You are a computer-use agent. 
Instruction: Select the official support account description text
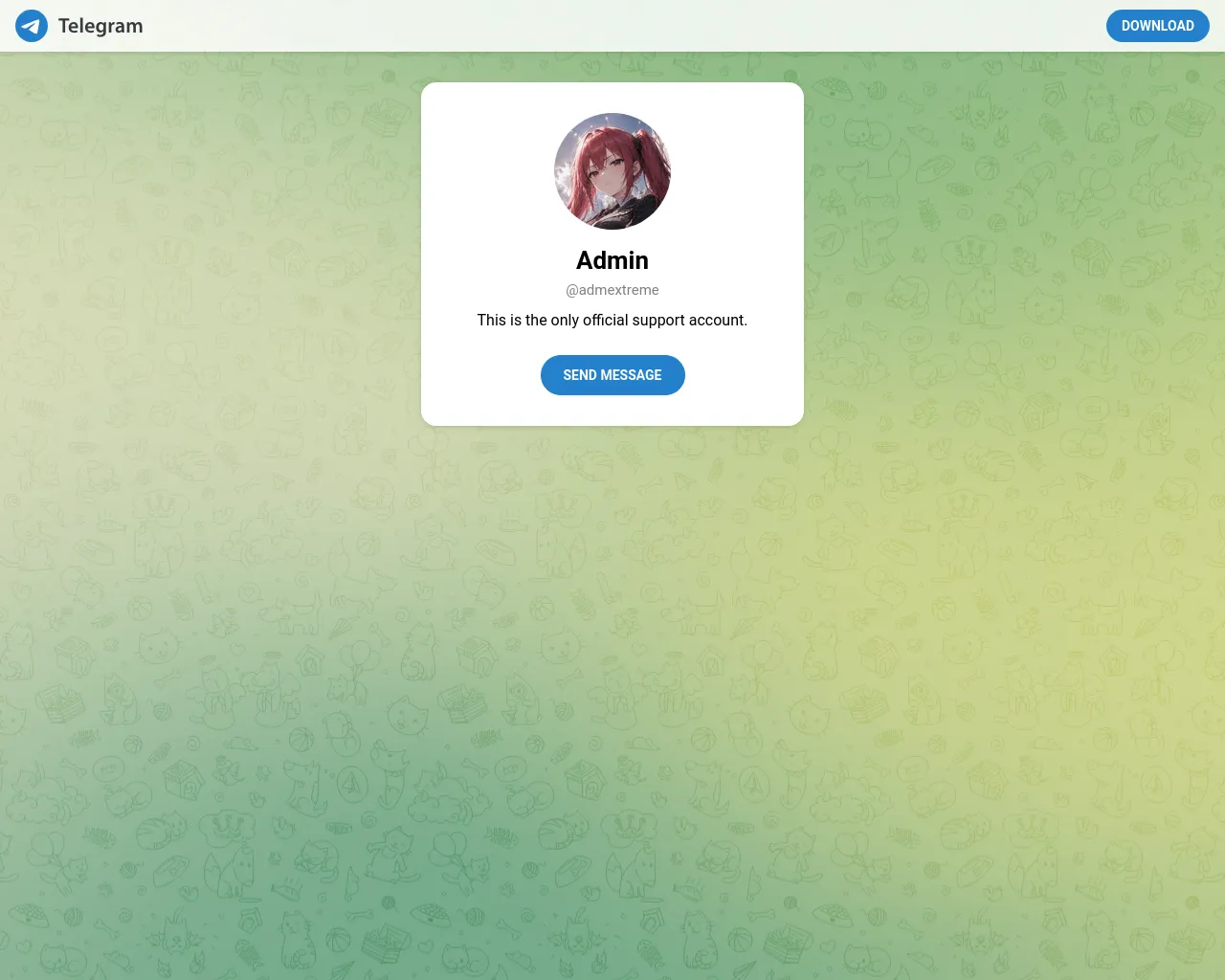click(x=612, y=320)
